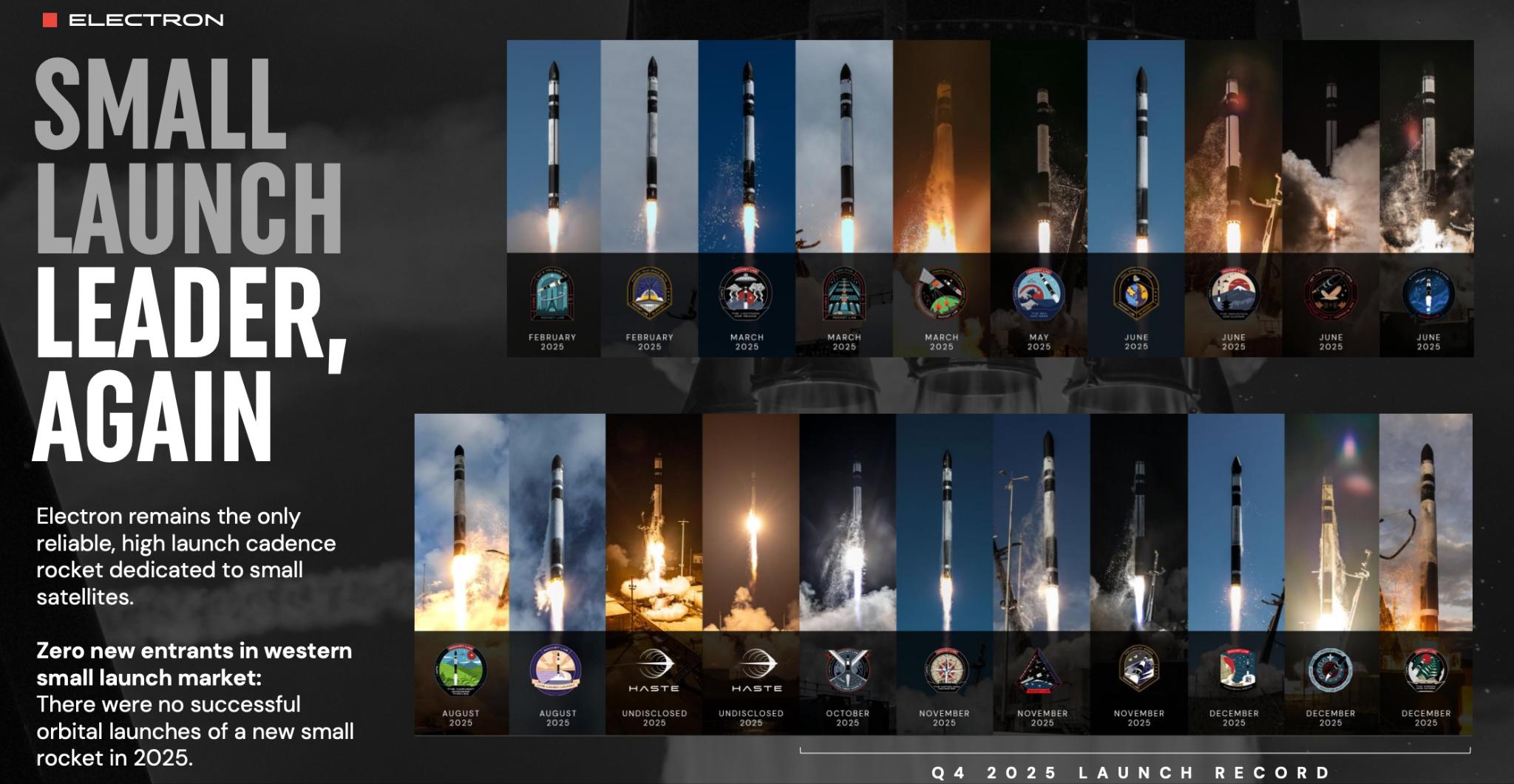
Task: Click the red square beside ELECTRON
Action: (50, 20)
